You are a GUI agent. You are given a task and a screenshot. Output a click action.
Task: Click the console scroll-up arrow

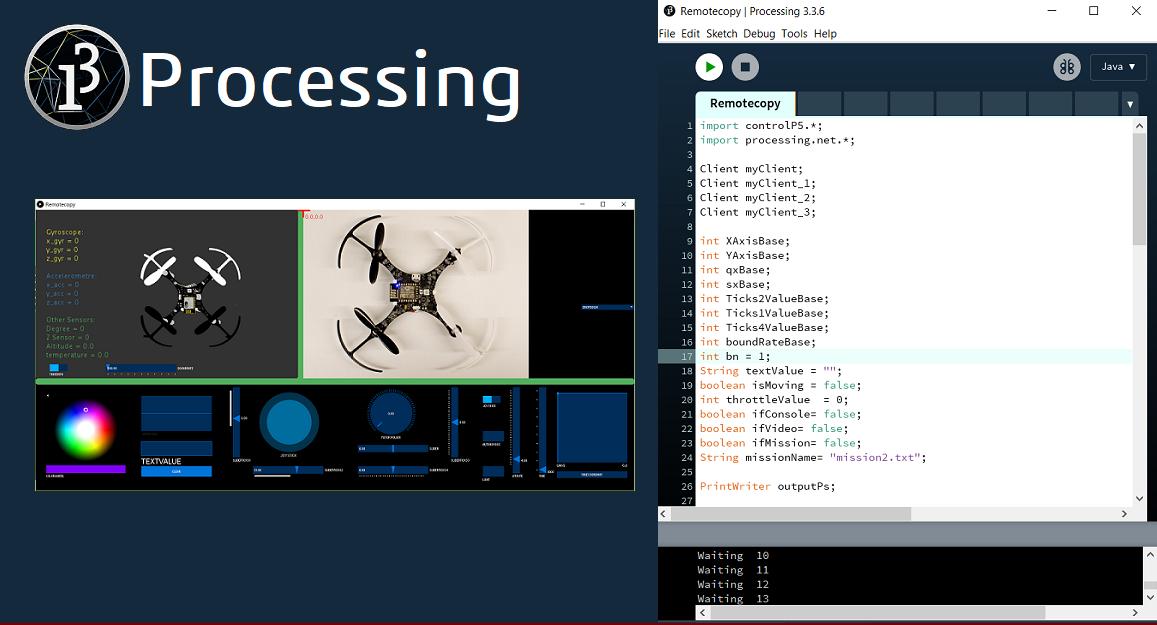1150,553
